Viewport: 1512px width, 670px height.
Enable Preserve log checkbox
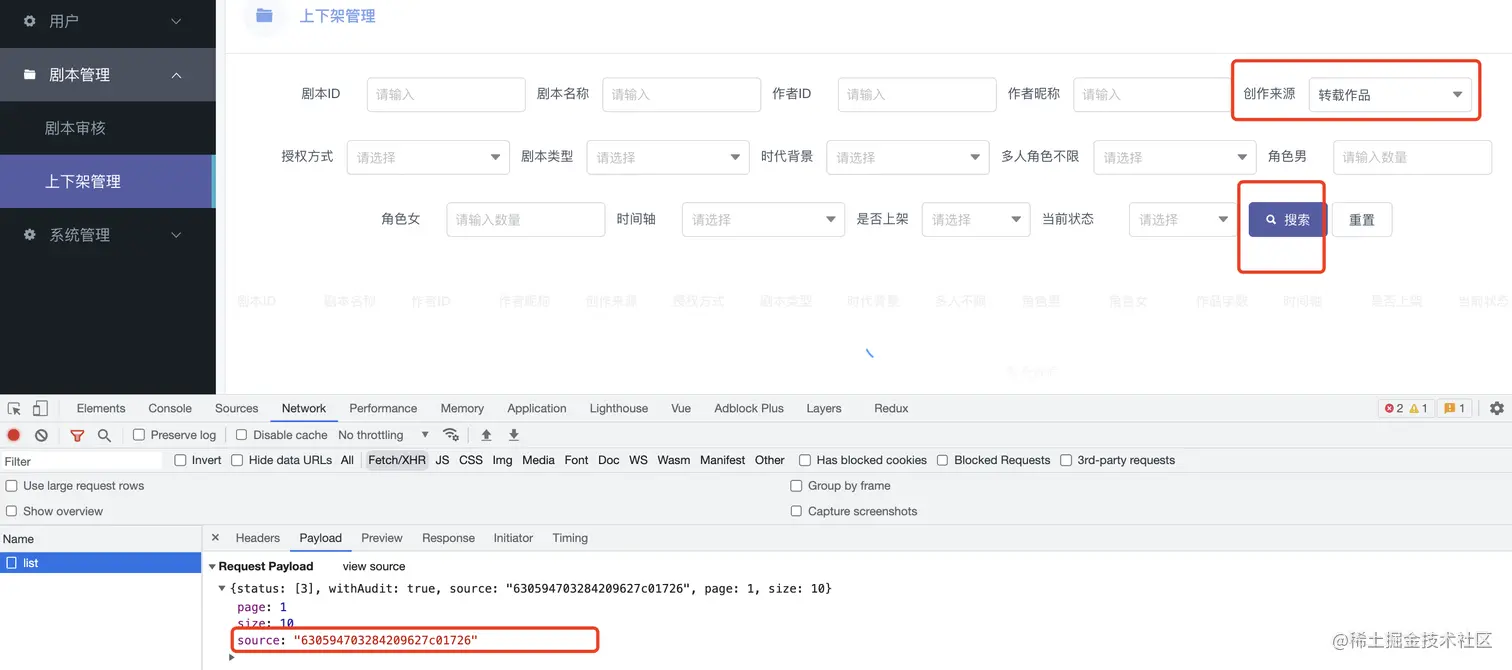139,435
